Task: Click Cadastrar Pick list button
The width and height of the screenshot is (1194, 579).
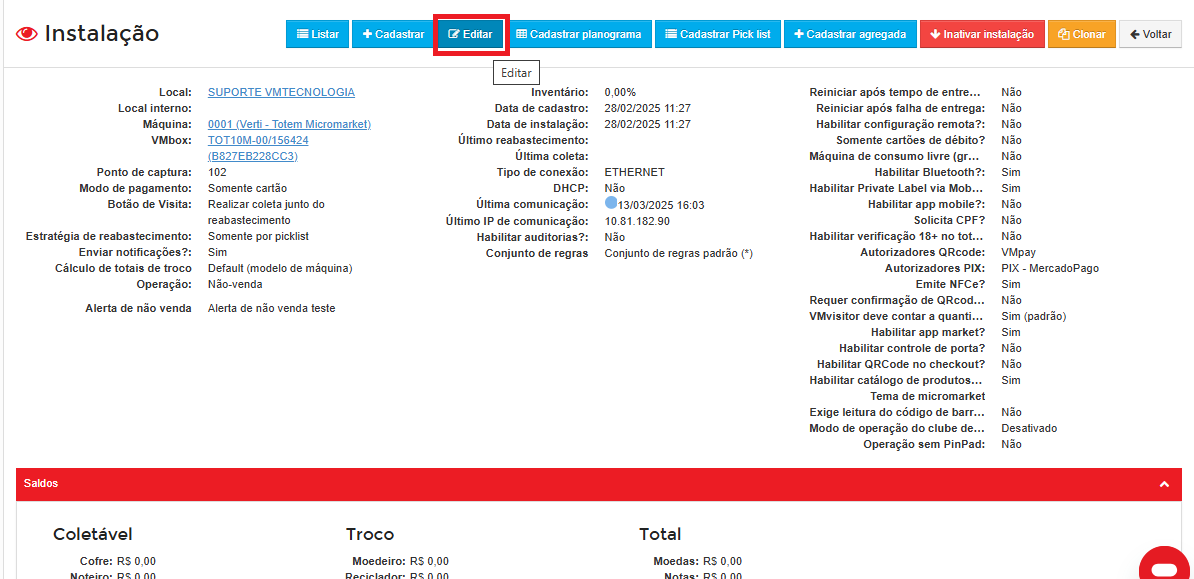Action: pyautogui.click(x=717, y=34)
